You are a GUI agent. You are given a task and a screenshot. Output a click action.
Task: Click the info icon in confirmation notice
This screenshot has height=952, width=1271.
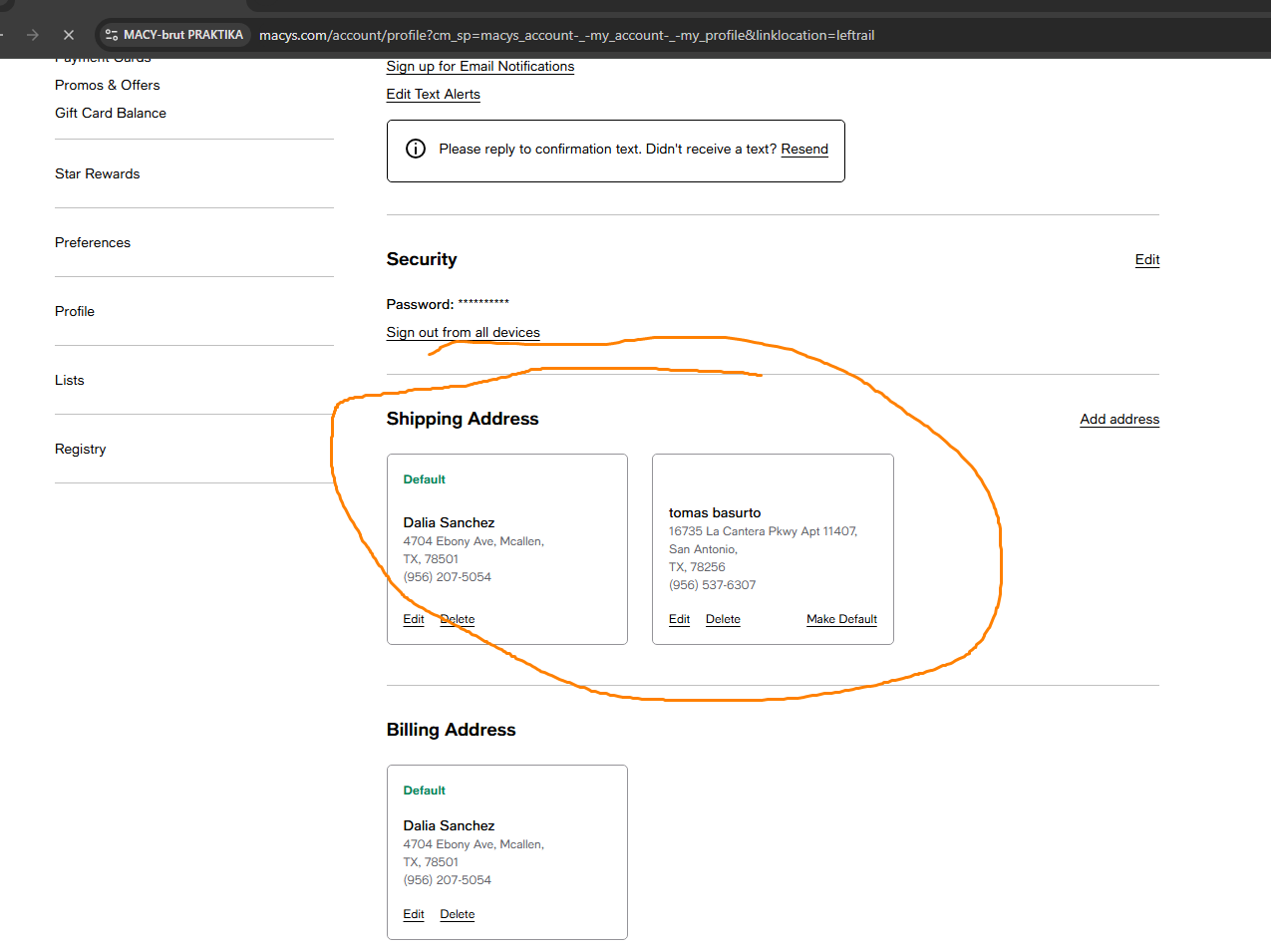point(416,149)
